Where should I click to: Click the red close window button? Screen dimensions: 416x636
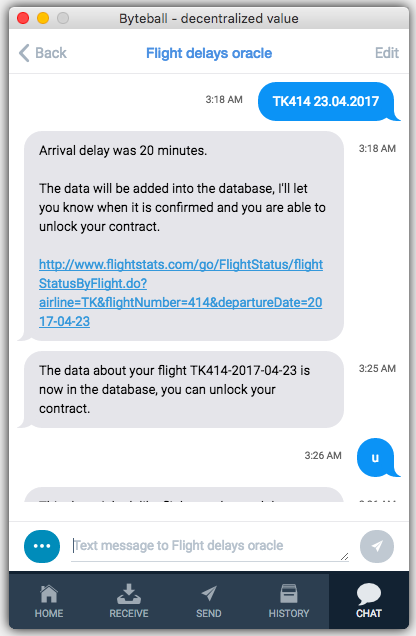[23, 18]
